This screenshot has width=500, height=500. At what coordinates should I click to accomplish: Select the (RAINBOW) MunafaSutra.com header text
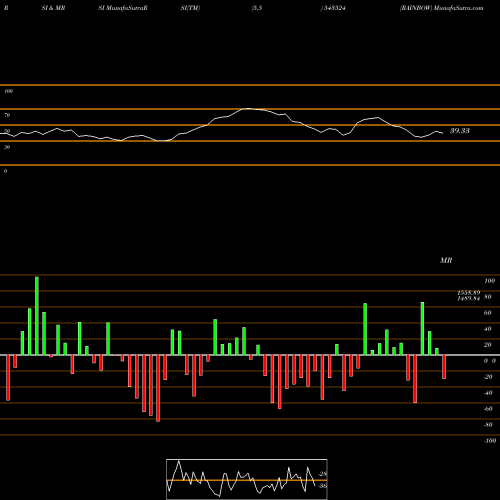(441, 8)
